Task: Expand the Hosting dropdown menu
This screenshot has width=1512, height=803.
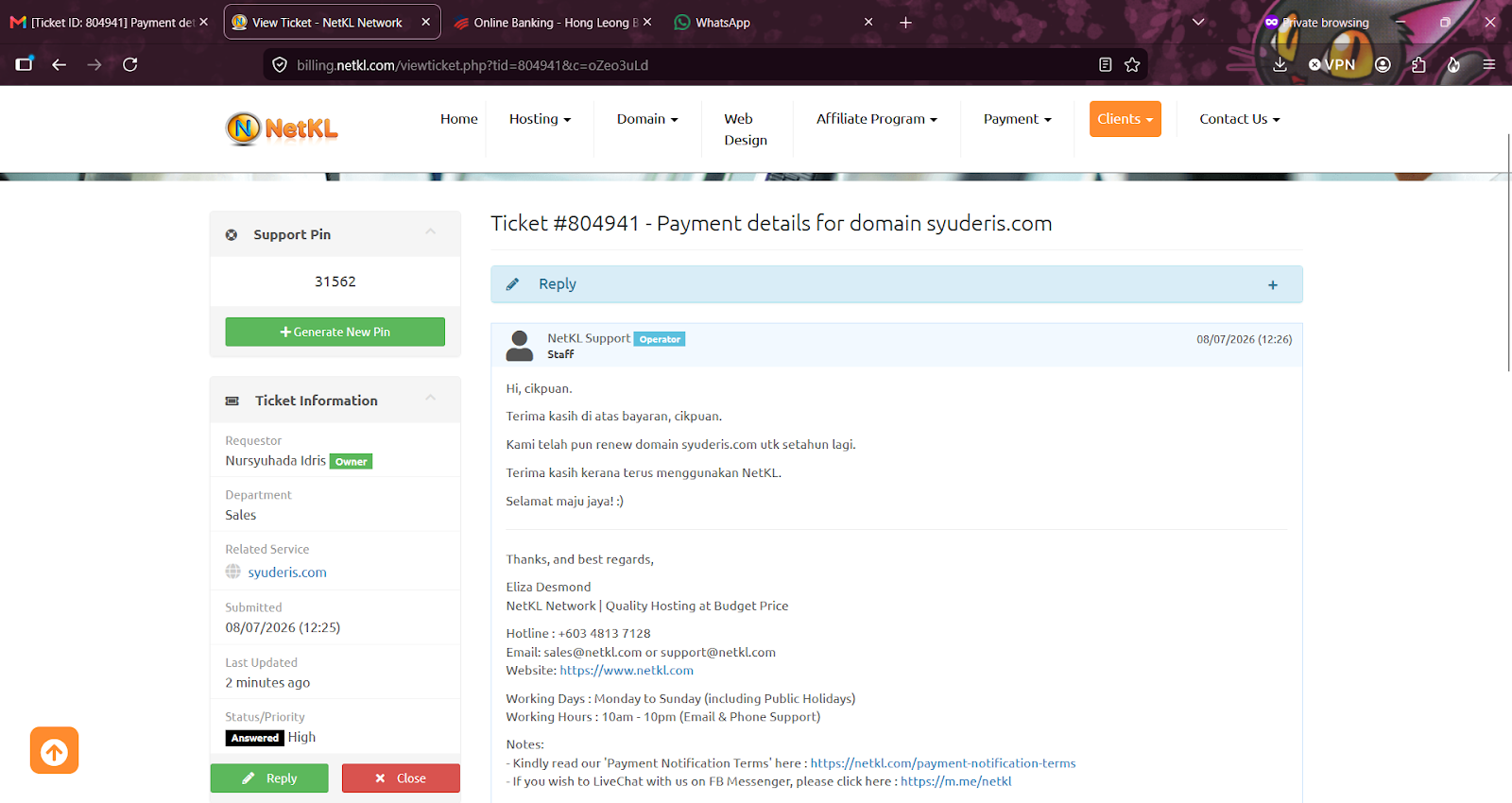Action: (x=541, y=119)
